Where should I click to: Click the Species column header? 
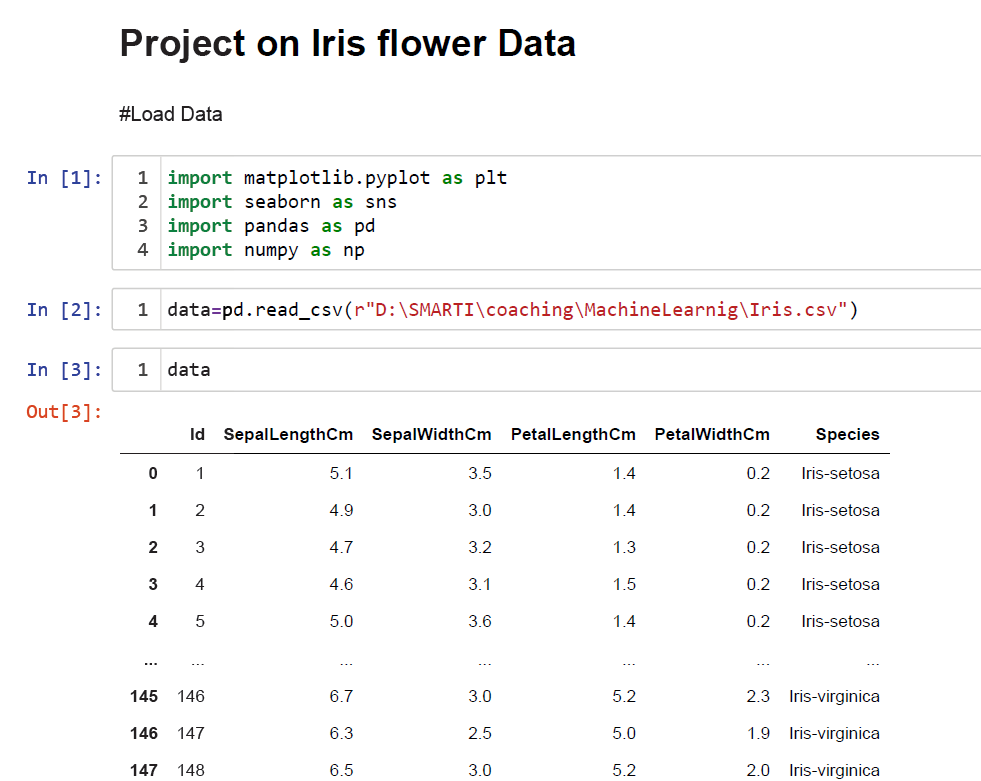point(847,434)
